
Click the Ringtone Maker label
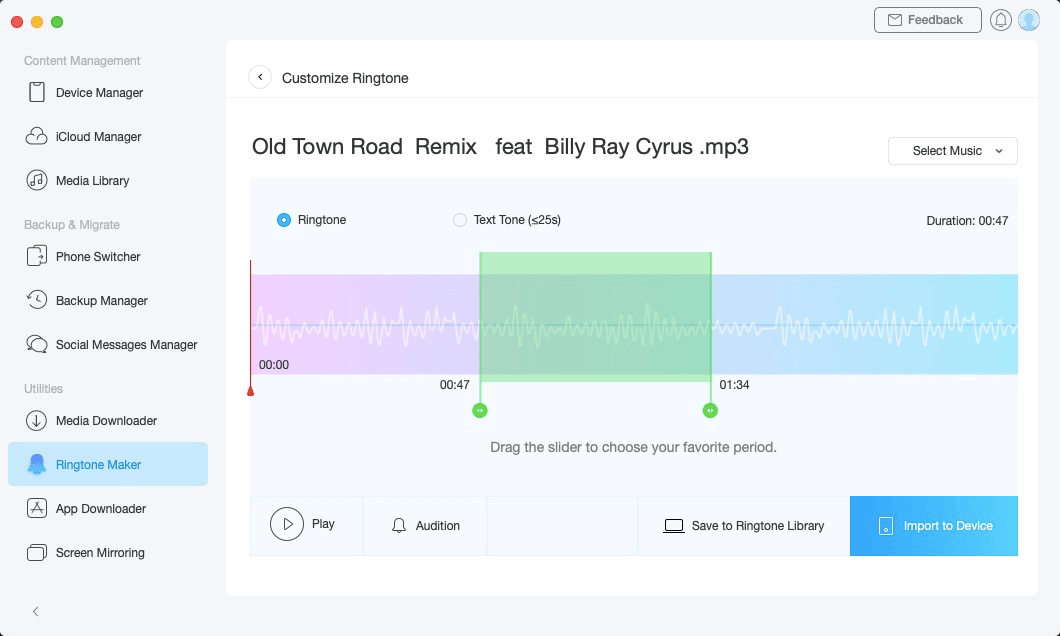98,464
